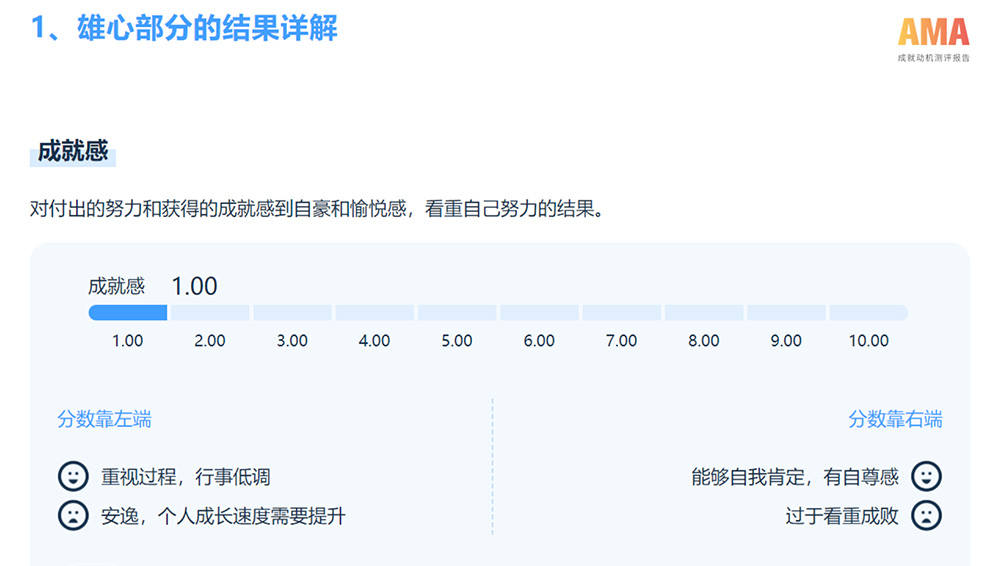Click the 9.00 scale label

786,341
